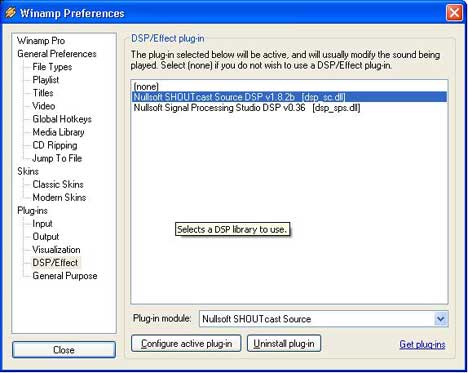
Task: Go to Output plug-ins
Action: click(x=46, y=237)
